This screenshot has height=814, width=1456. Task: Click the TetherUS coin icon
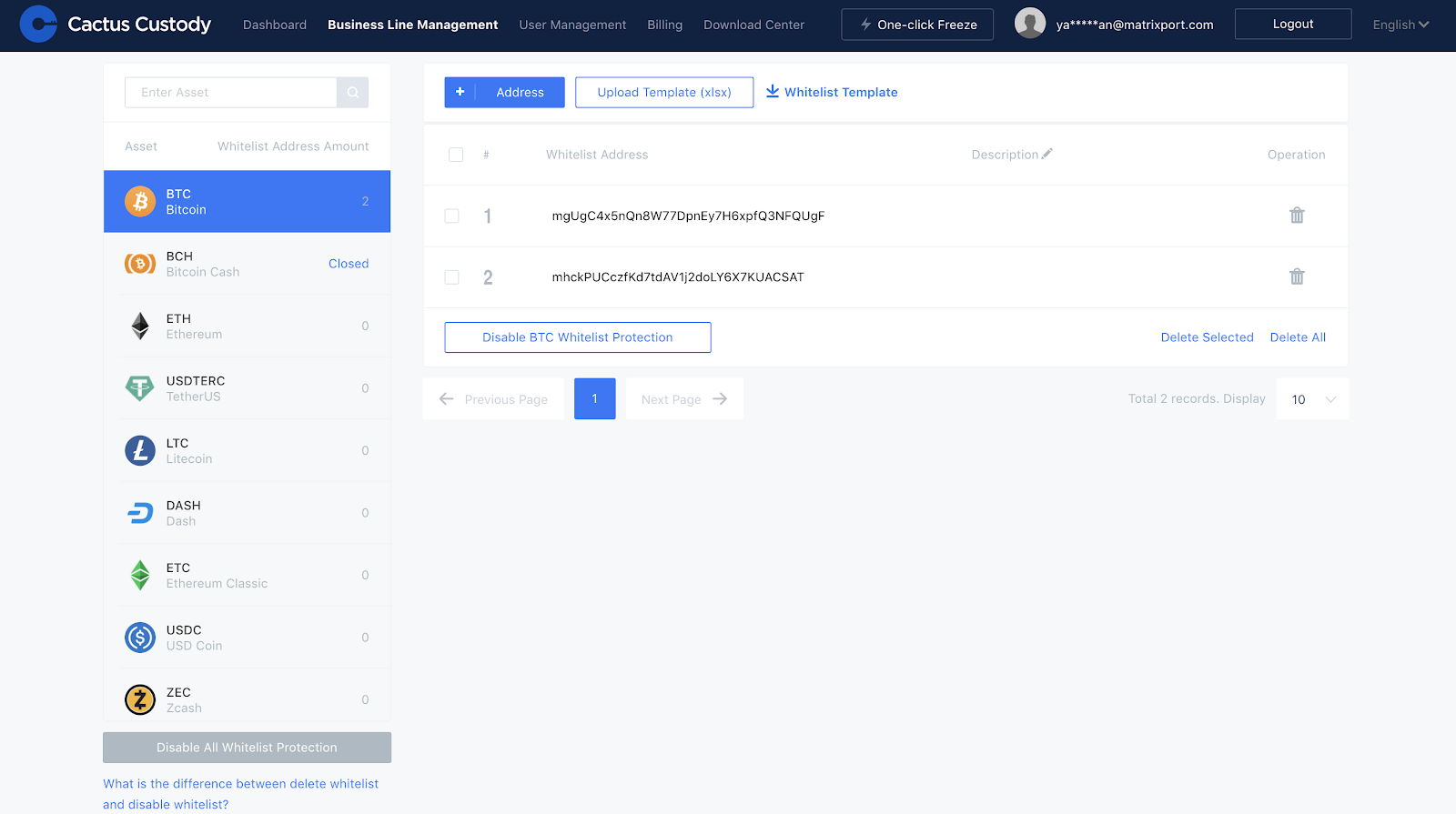pos(140,388)
